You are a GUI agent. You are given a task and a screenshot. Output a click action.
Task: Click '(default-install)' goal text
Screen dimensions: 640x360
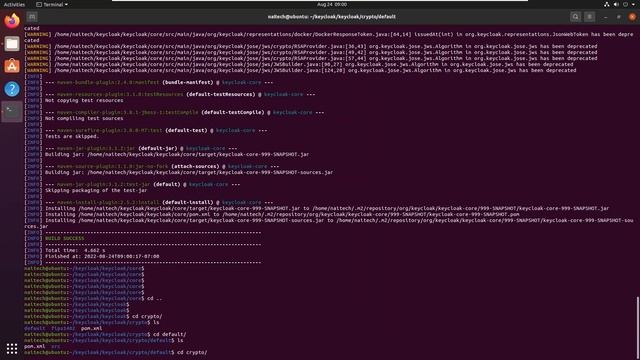pyautogui.click(x=188, y=202)
